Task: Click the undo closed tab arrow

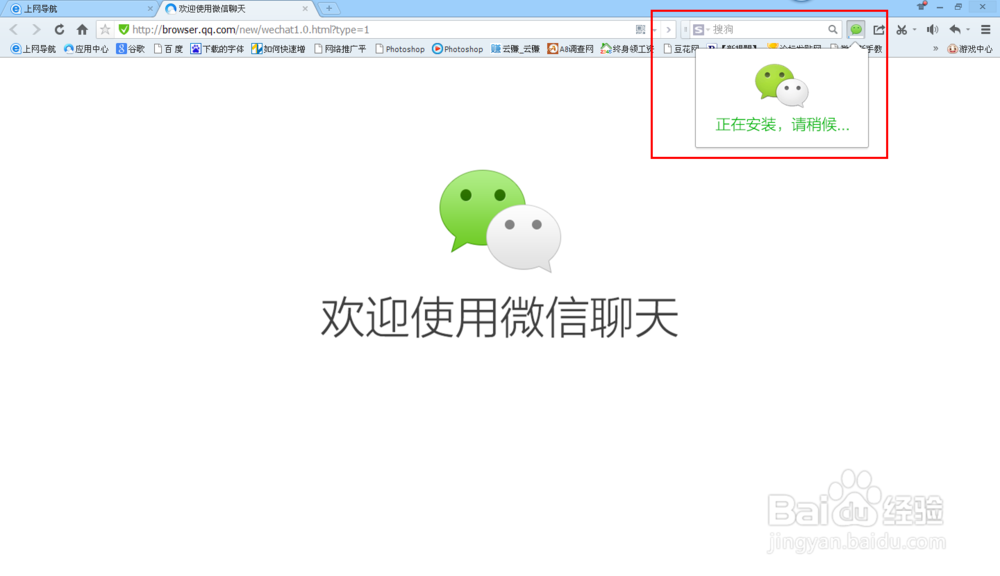Action: tap(955, 29)
